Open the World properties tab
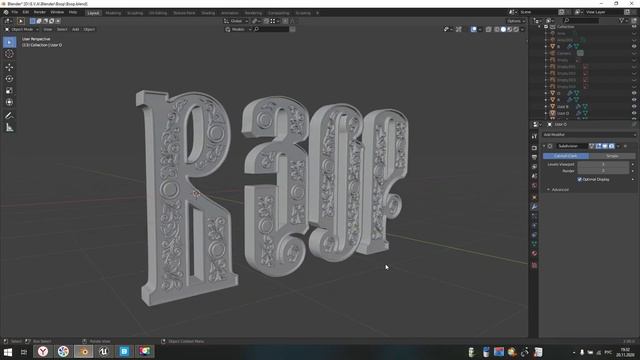The width and height of the screenshot is (640, 360). 534,186
